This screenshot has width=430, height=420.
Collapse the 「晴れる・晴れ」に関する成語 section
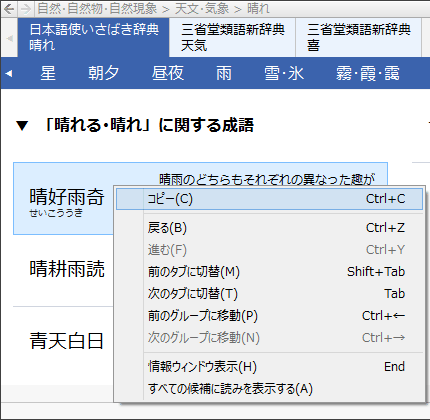pyautogui.click(x=22, y=126)
